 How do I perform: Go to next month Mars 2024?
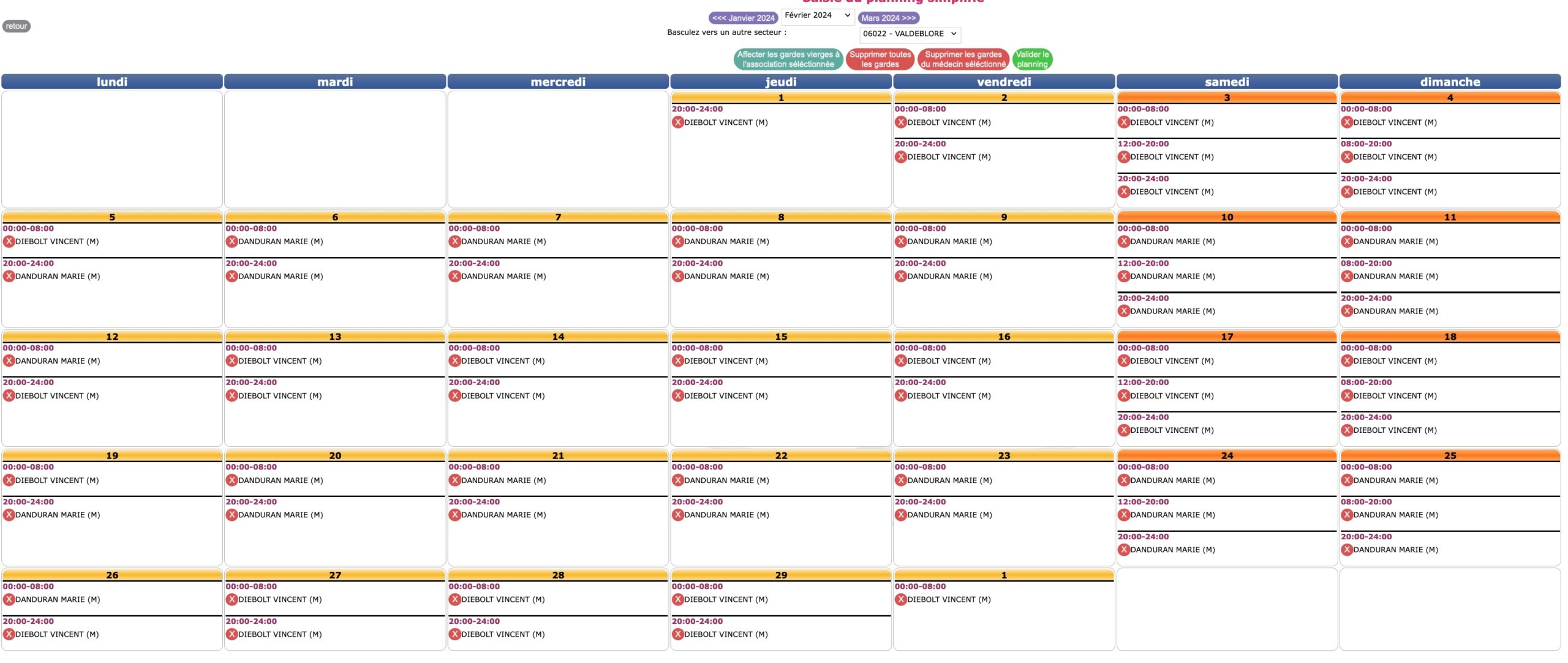tap(888, 18)
